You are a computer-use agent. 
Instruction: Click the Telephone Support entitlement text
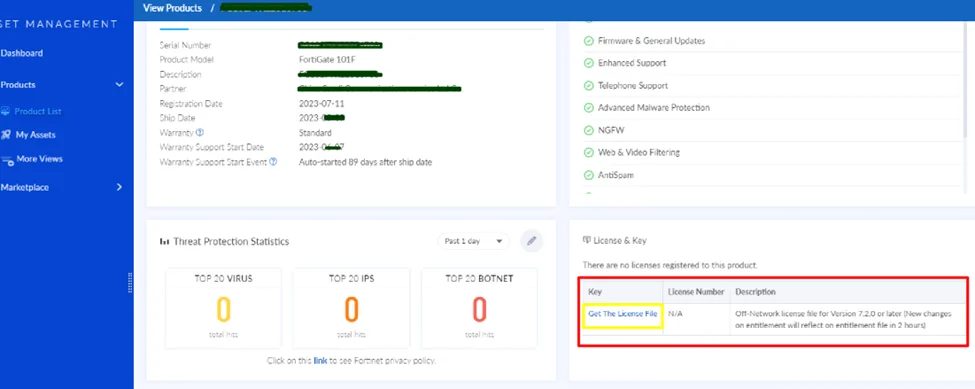633,86
